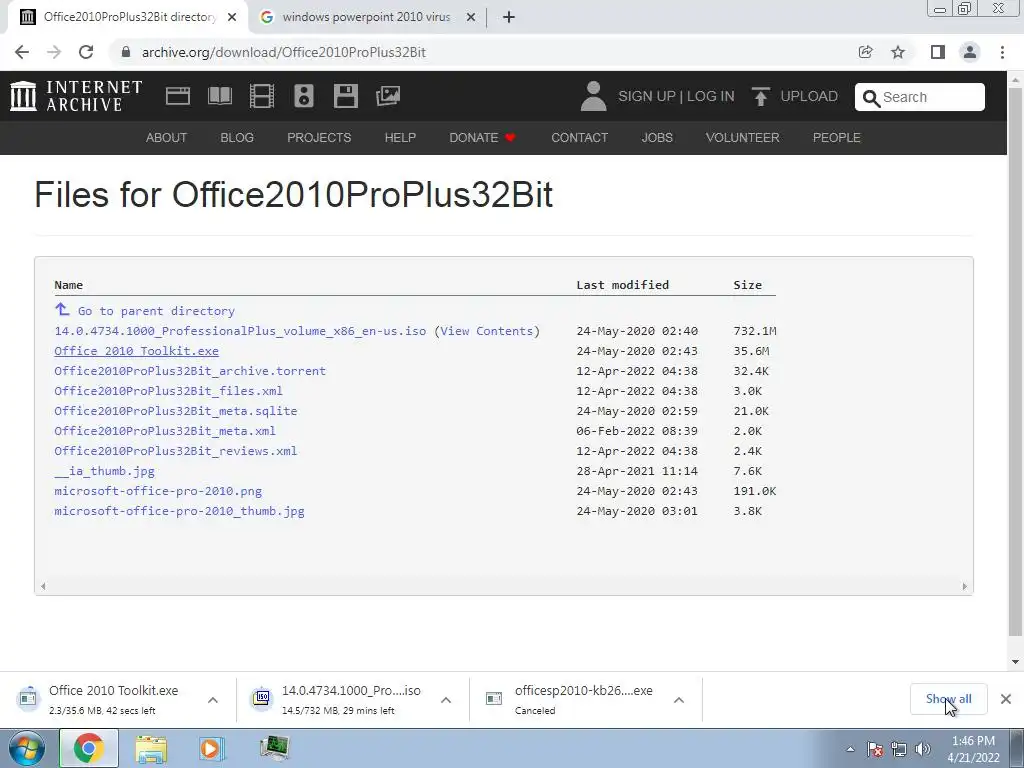The image size is (1024, 768).
Task: Close the Office2010ProPlus32Bit tab
Action: click(x=232, y=18)
